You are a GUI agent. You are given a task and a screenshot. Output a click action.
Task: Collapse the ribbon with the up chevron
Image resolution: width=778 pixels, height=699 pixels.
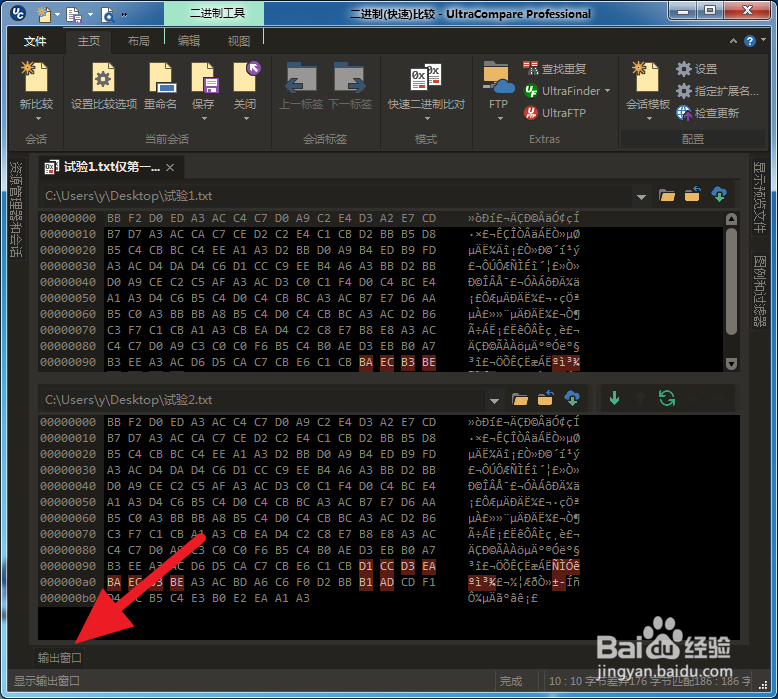pyautogui.click(x=733, y=41)
